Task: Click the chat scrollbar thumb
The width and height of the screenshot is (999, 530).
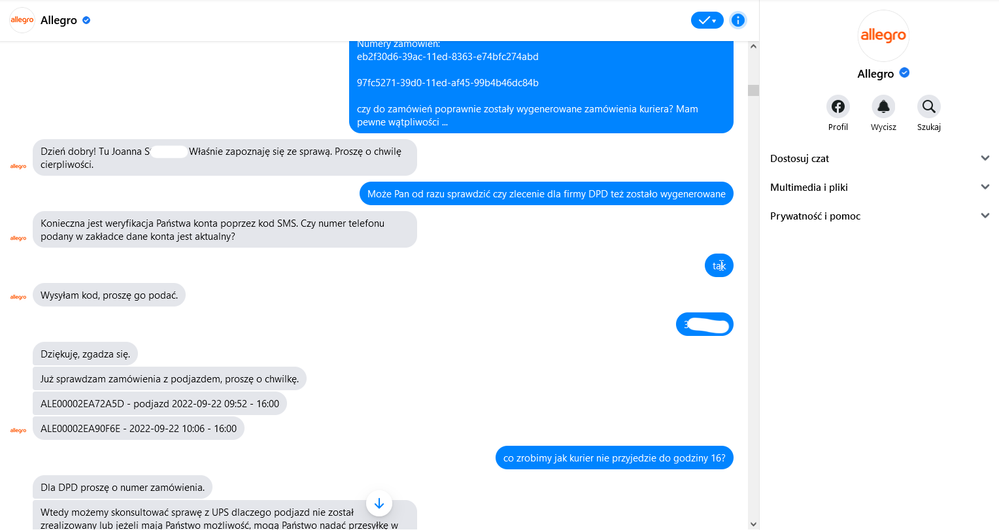Action: pos(753,90)
